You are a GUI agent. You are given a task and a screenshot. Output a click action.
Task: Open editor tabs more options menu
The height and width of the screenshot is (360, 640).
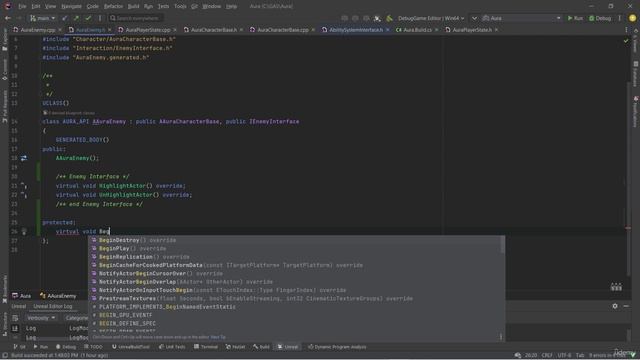tap(626, 30)
